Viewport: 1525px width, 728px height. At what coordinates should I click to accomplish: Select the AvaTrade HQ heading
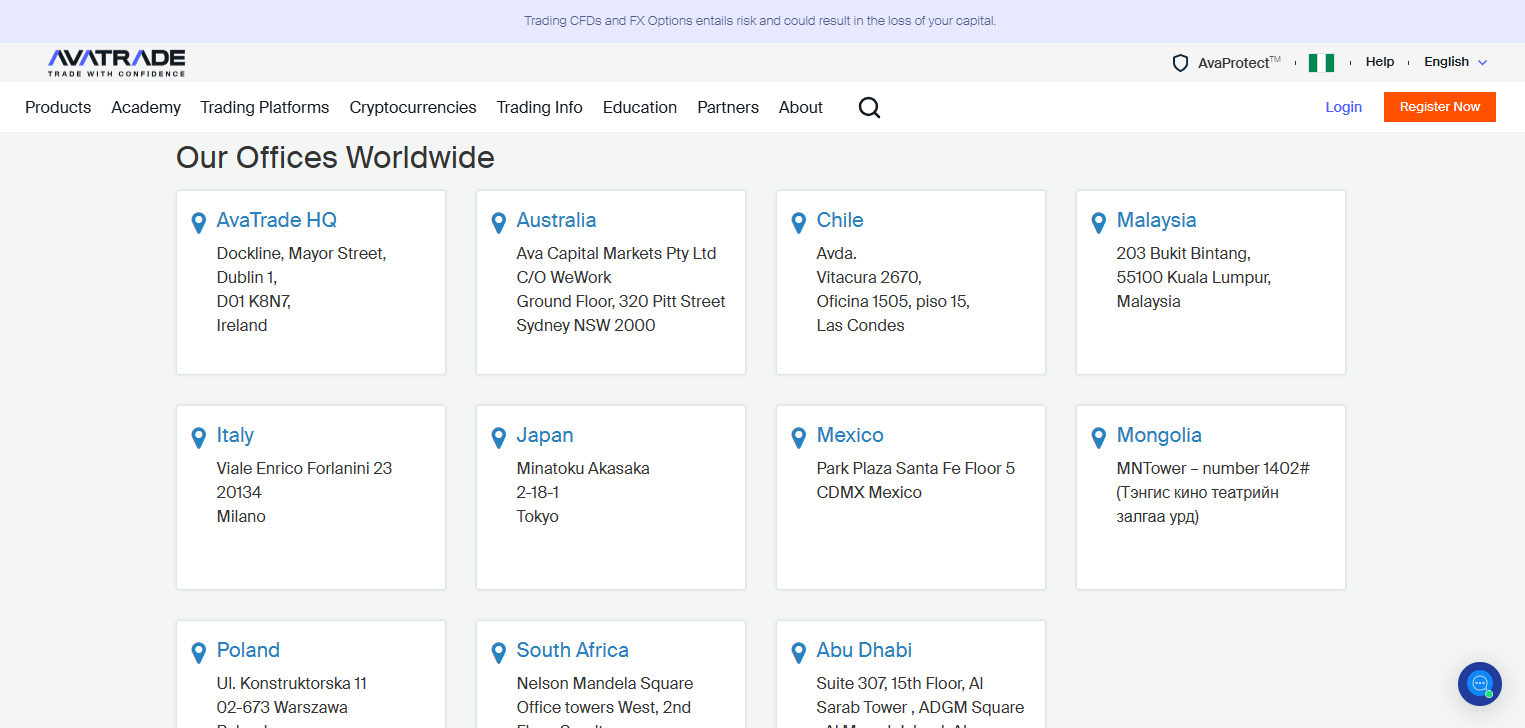tap(277, 220)
